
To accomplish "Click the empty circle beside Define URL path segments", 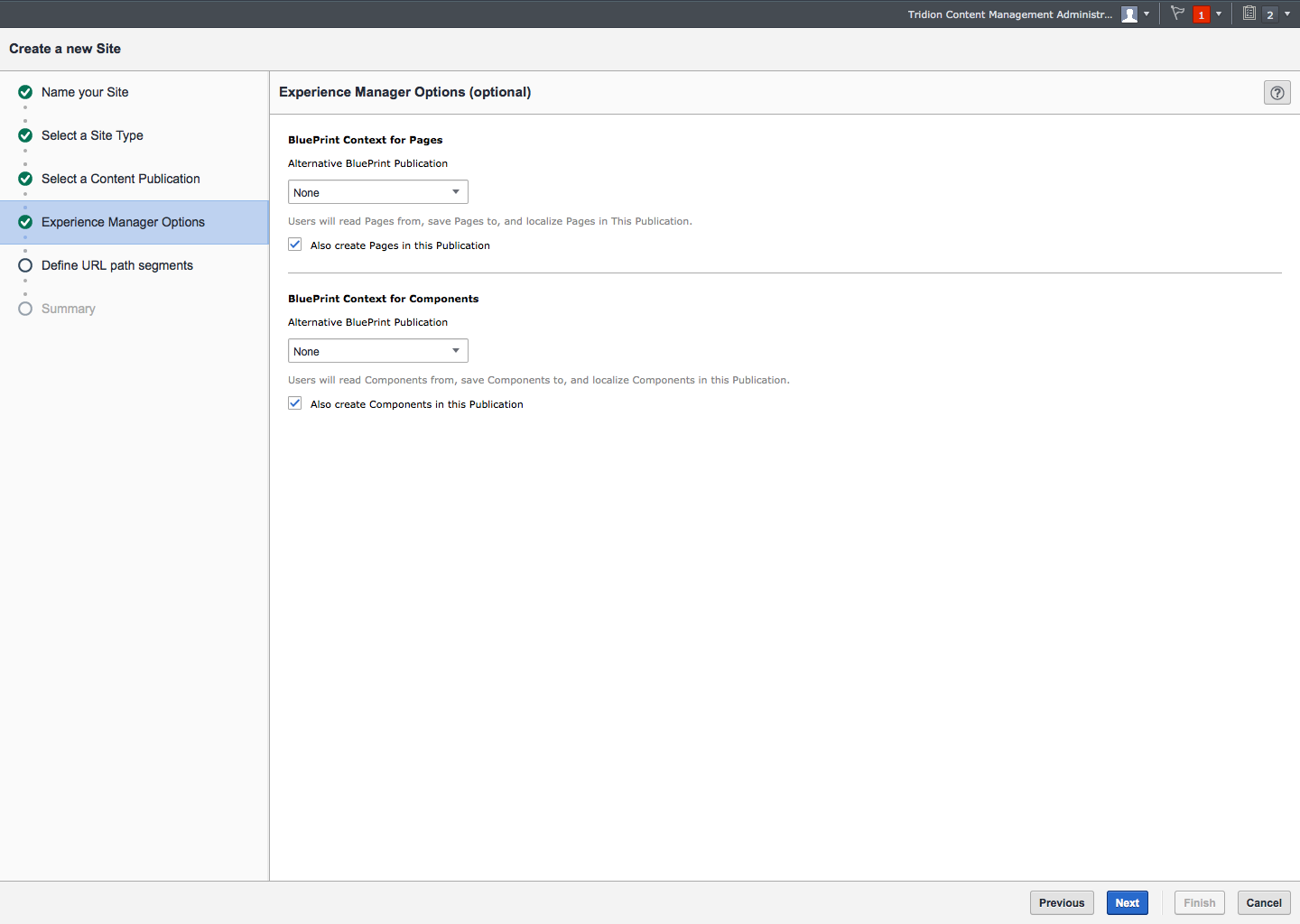I will (x=25, y=265).
